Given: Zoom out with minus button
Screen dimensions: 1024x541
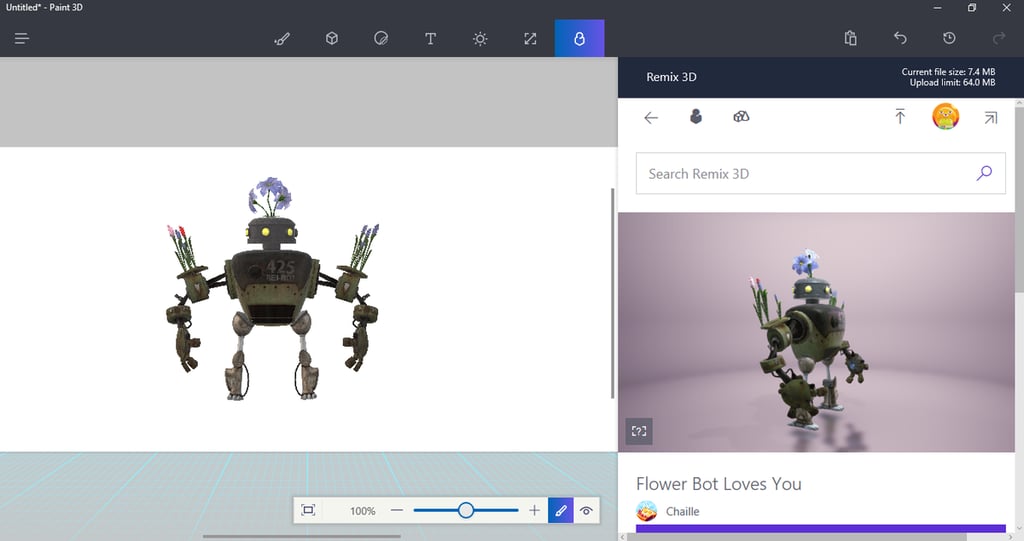Looking at the screenshot, I should (396, 510).
